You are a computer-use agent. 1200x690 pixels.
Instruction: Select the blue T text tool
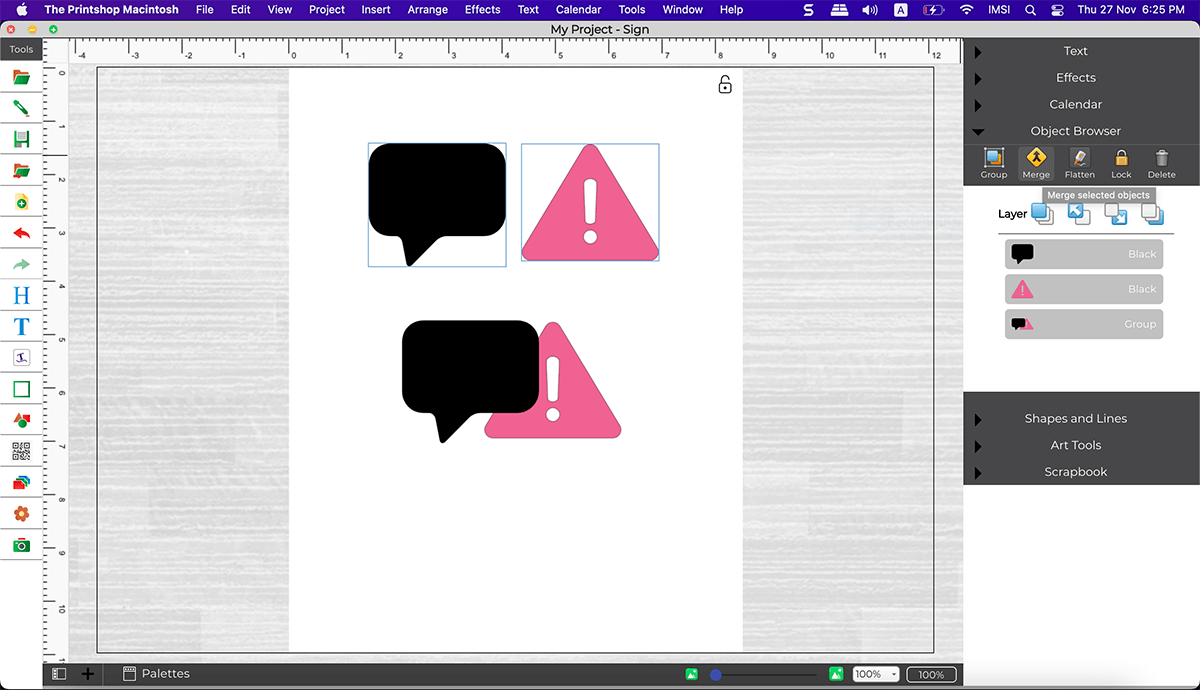[x=21, y=327]
